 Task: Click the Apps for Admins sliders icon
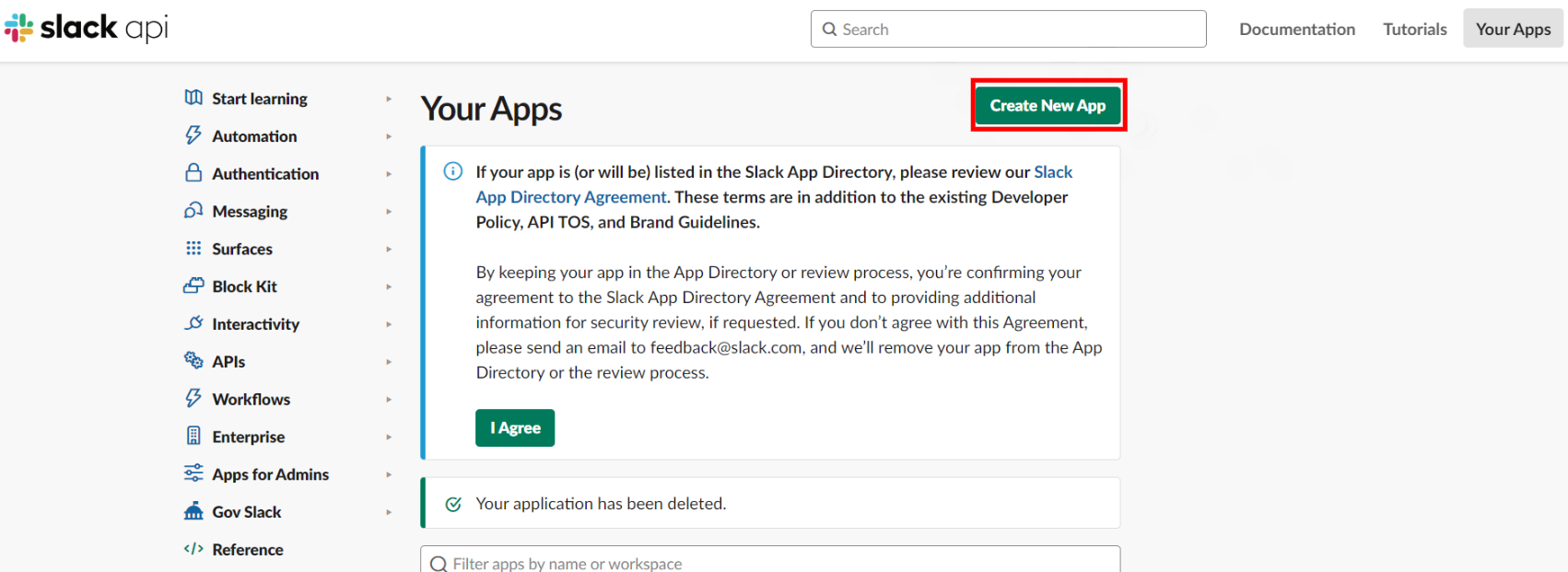coord(193,473)
